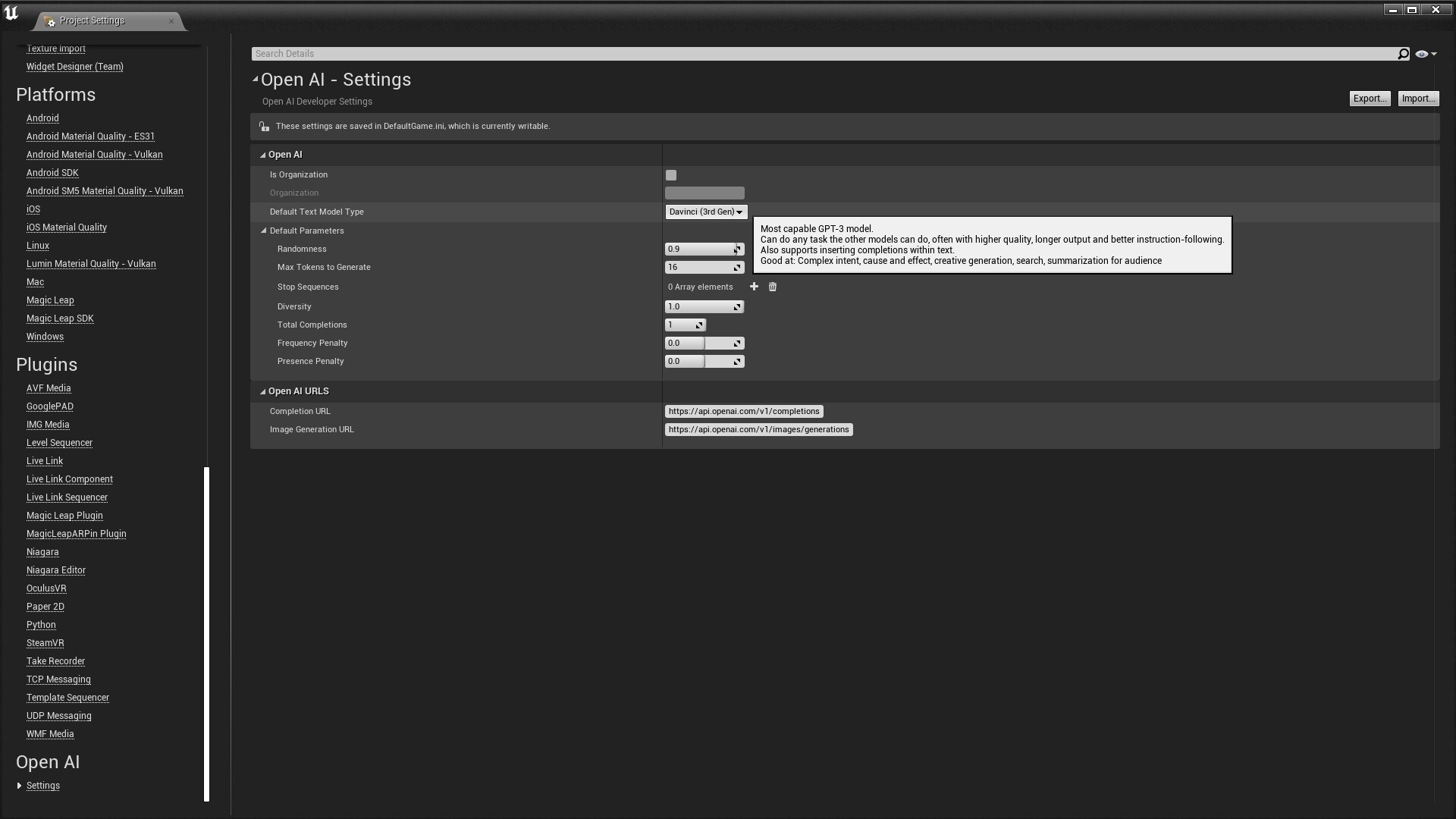Click the Completion URL input field

click(x=744, y=411)
